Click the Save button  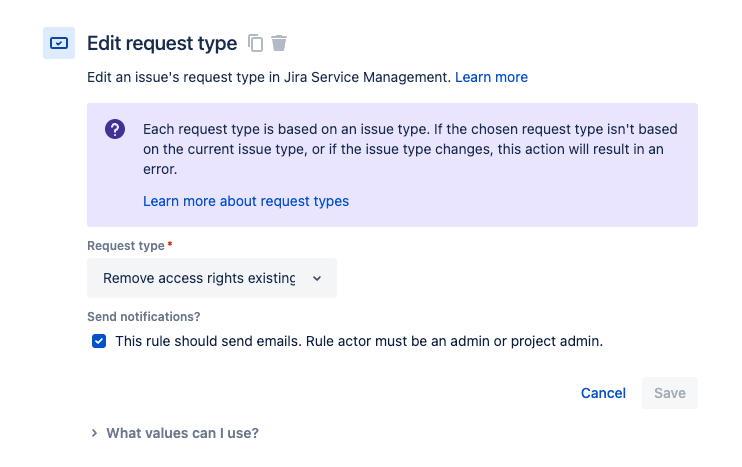click(669, 393)
